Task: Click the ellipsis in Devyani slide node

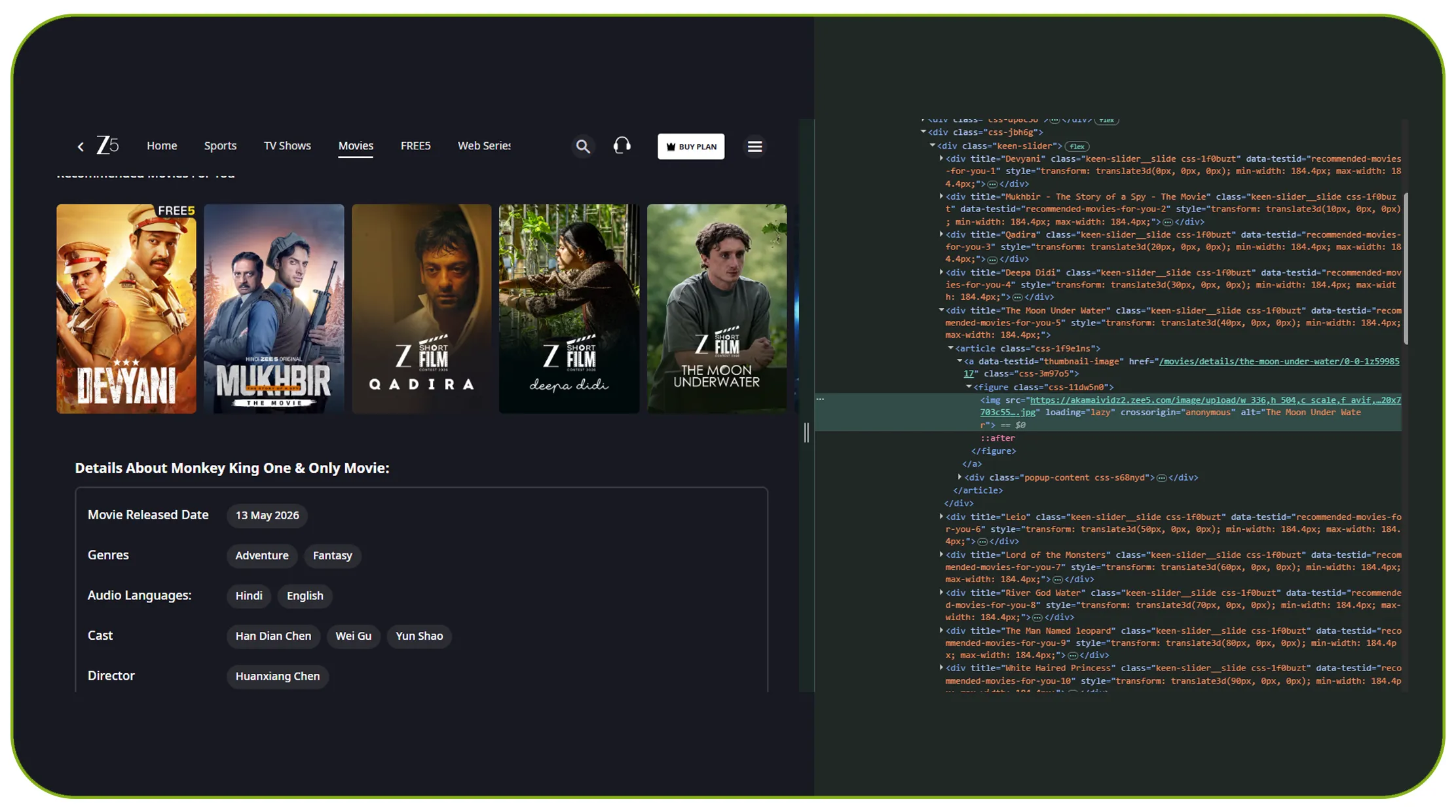Action: click(x=992, y=184)
